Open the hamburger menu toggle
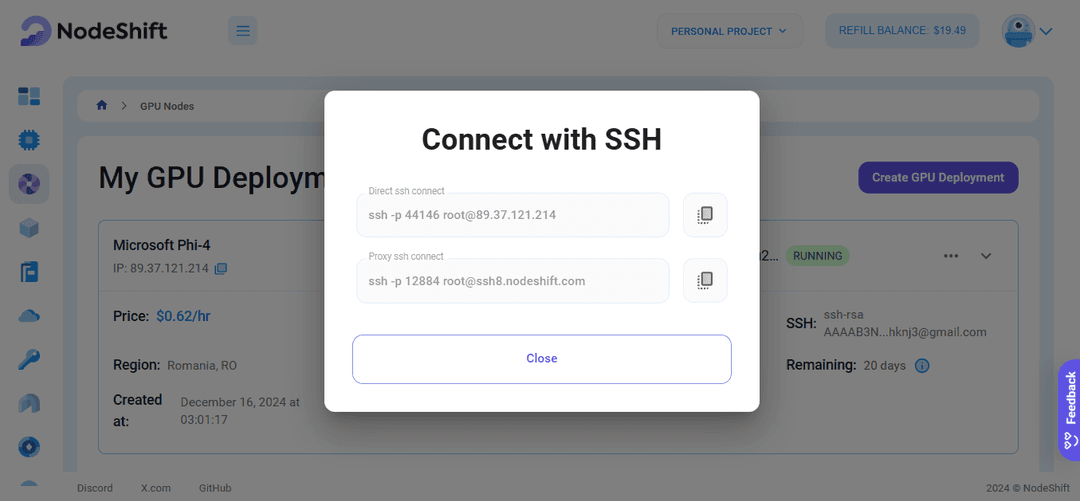The image size is (1080, 501). point(242,31)
